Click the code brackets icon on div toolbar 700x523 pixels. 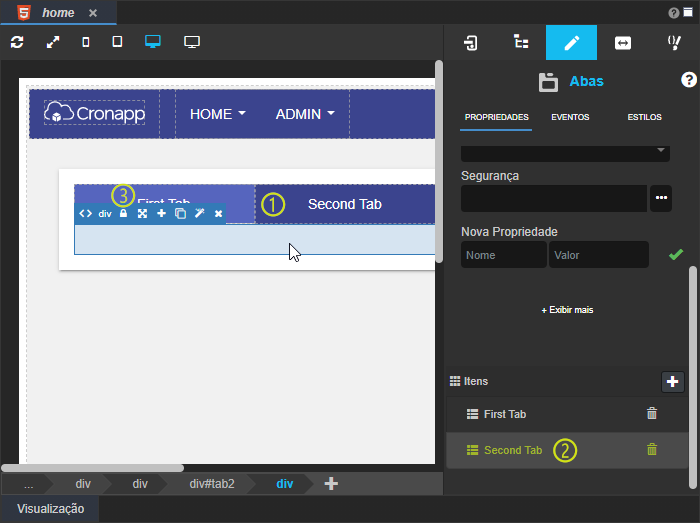coord(85,214)
